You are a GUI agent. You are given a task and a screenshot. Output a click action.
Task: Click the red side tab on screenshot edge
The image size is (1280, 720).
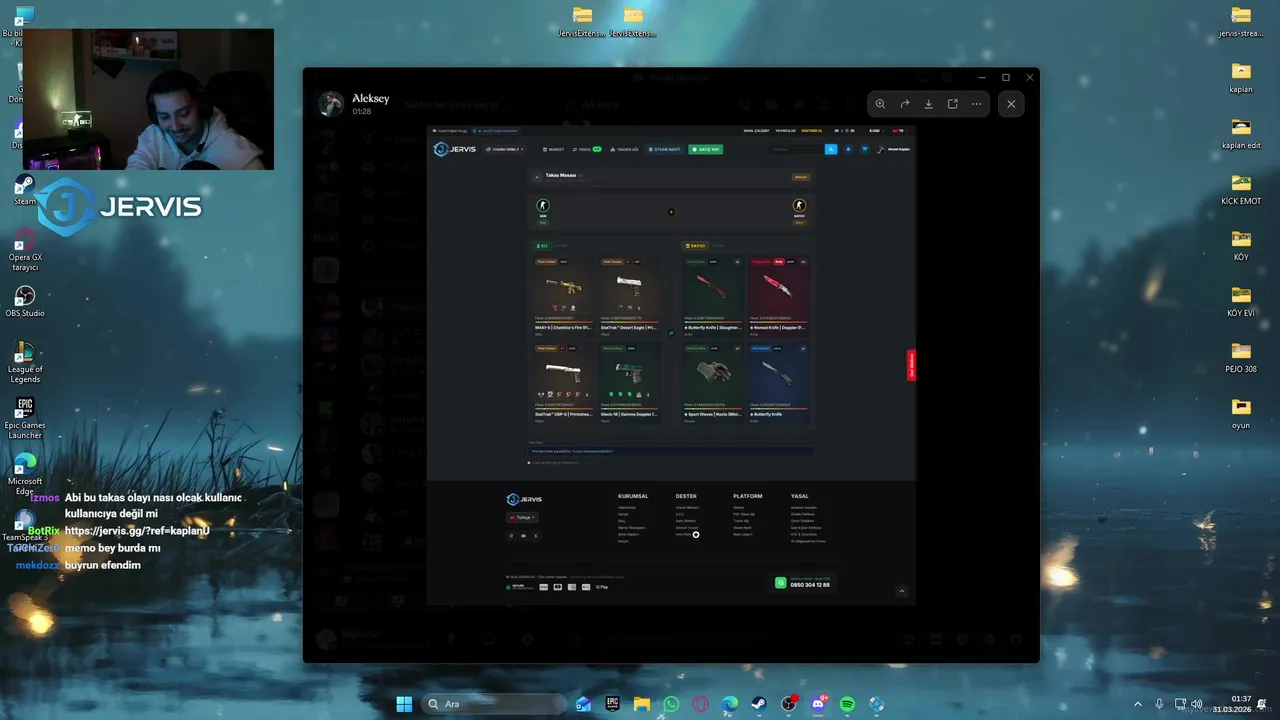point(911,365)
